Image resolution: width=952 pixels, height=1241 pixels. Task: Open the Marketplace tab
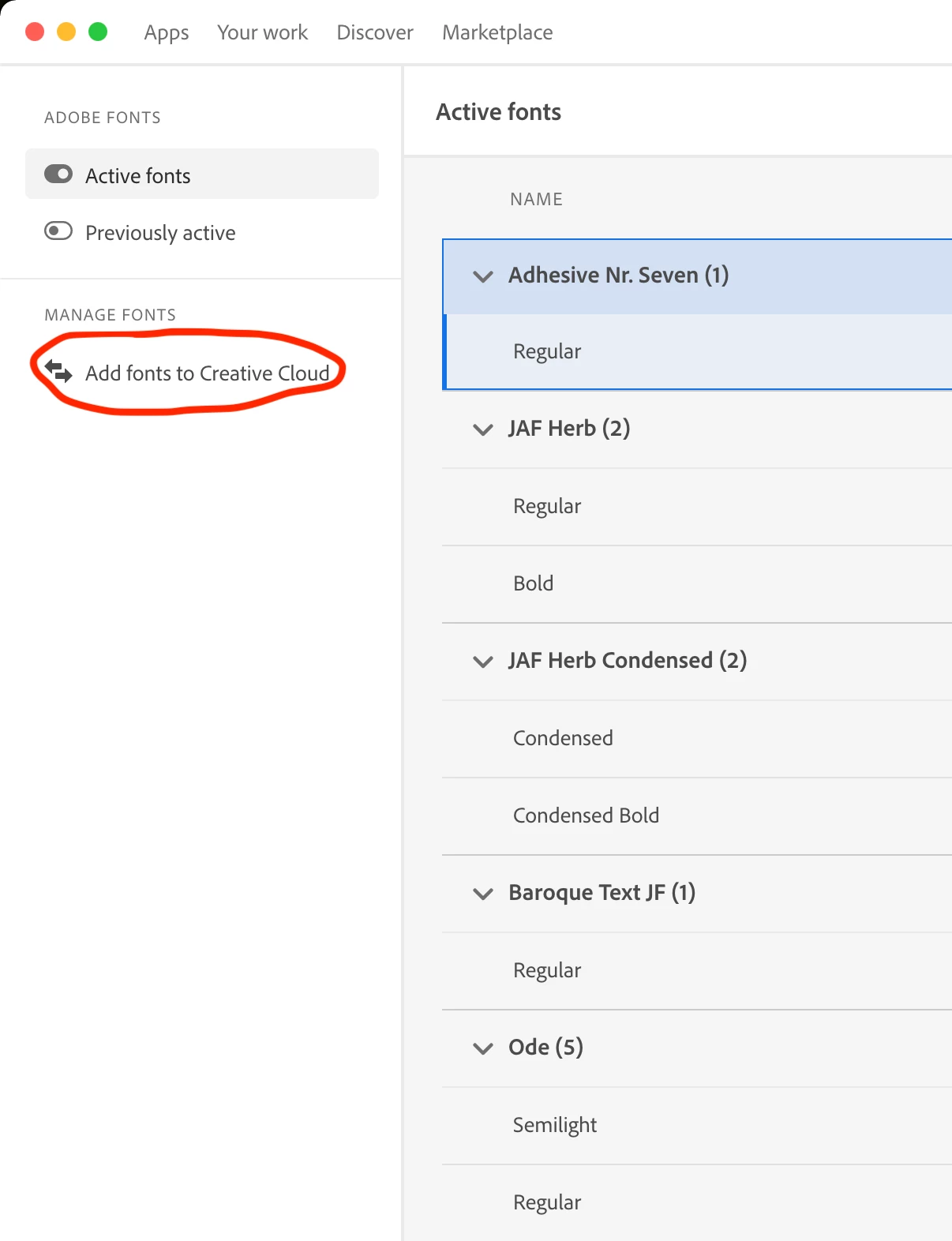pyautogui.click(x=497, y=32)
